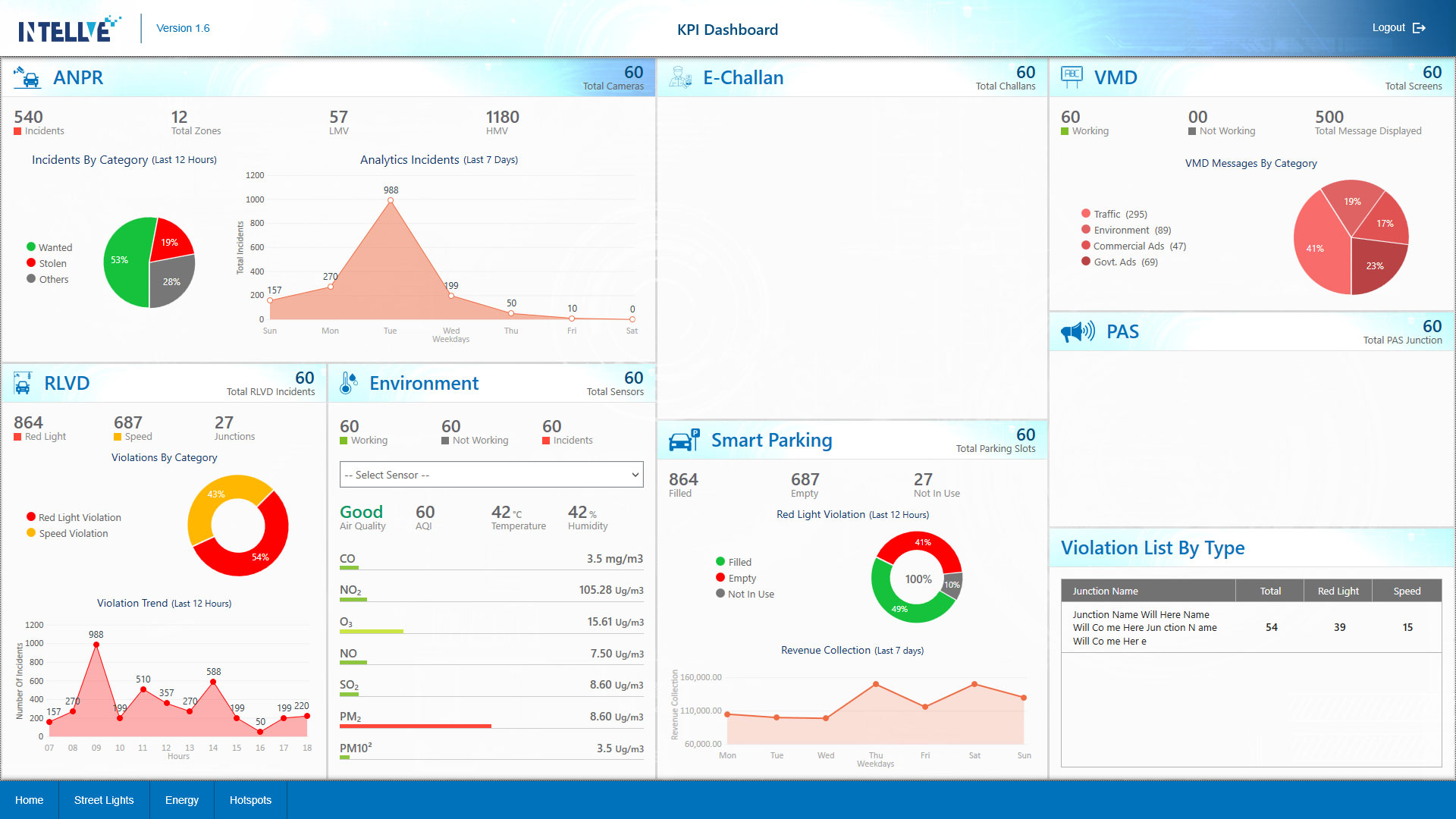This screenshot has width=1456, height=819.
Task: Click the Environment panel title
Action: pyautogui.click(x=424, y=383)
